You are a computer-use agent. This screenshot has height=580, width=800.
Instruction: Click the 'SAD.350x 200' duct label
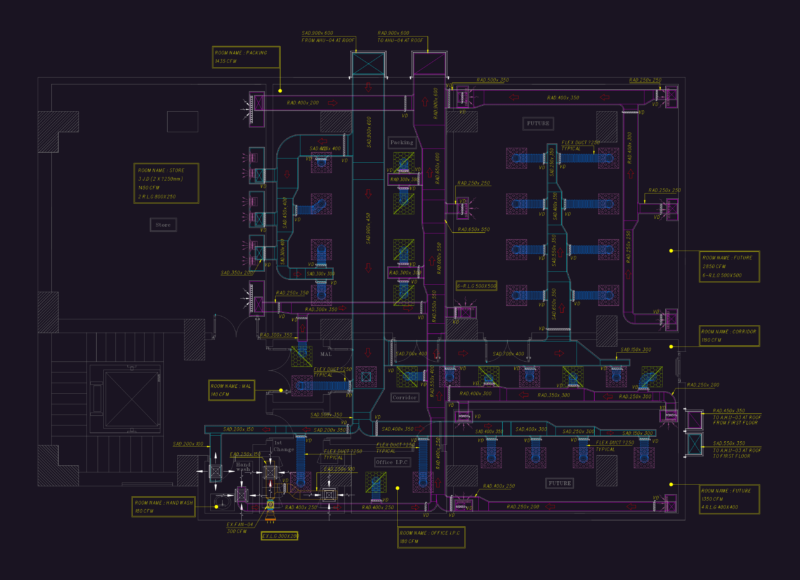[237, 273]
